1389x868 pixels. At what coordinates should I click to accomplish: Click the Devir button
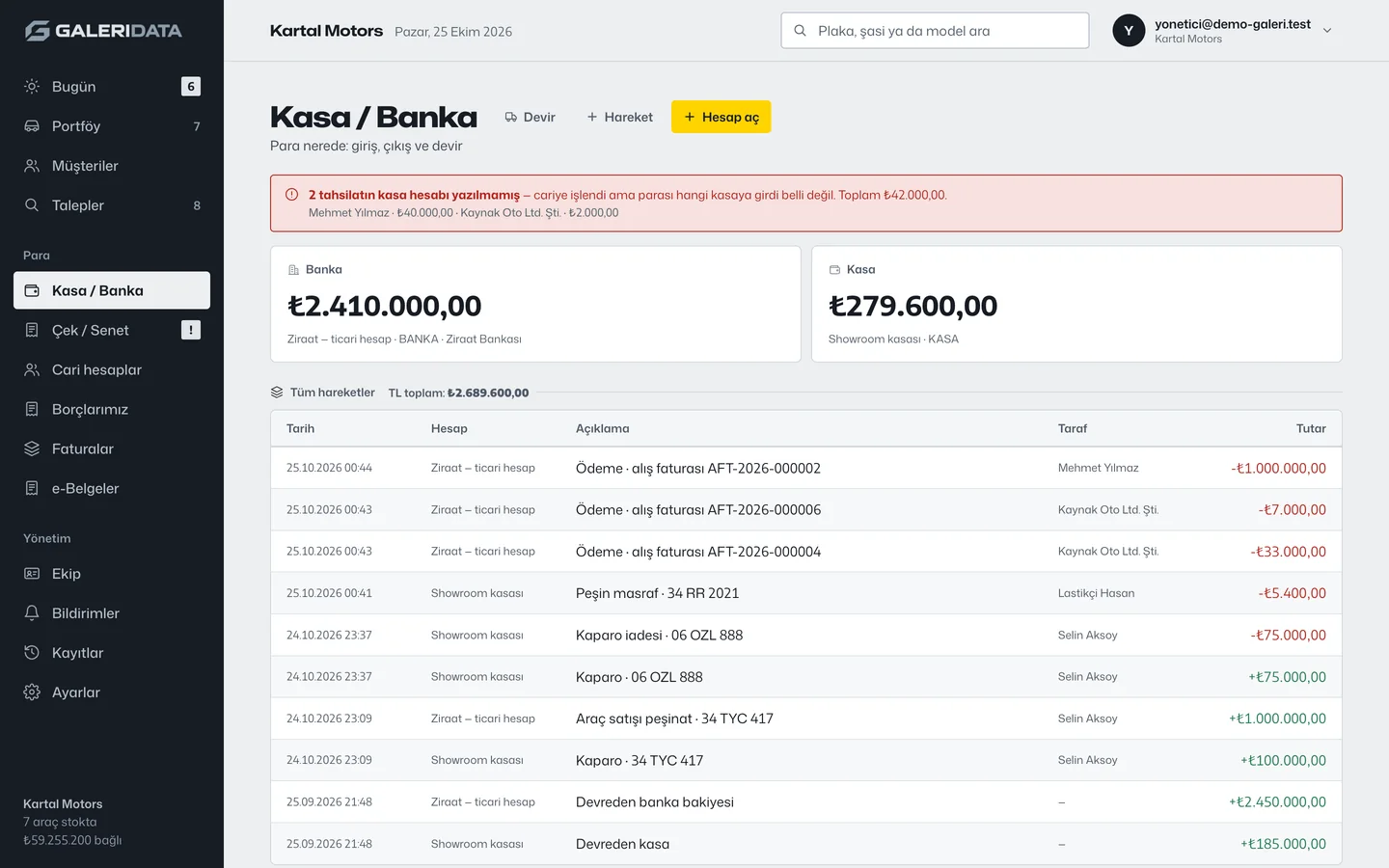click(531, 117)
